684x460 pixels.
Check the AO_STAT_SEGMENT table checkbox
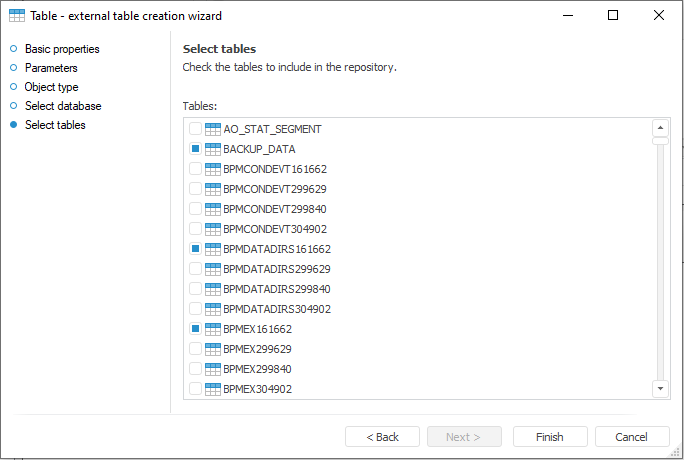[x=195, y=129]
